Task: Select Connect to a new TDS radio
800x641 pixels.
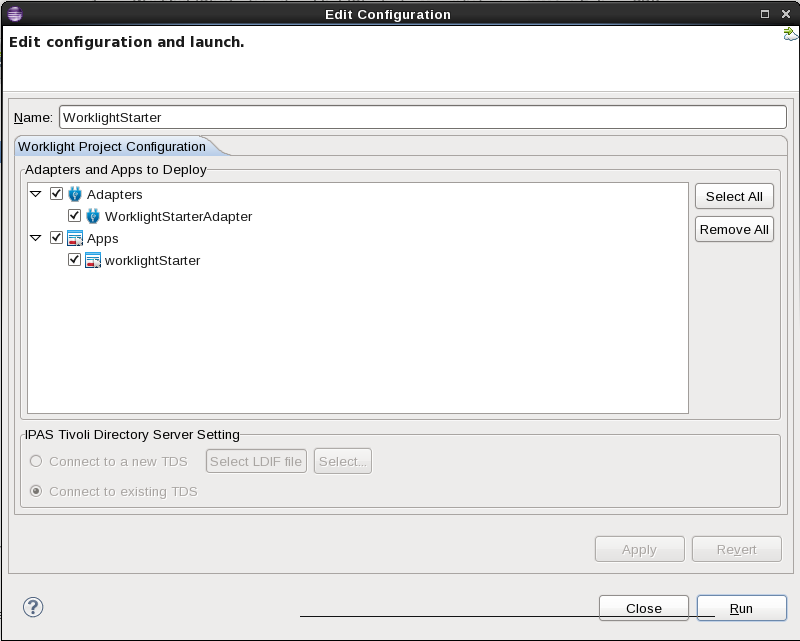Action: point(36,461)
